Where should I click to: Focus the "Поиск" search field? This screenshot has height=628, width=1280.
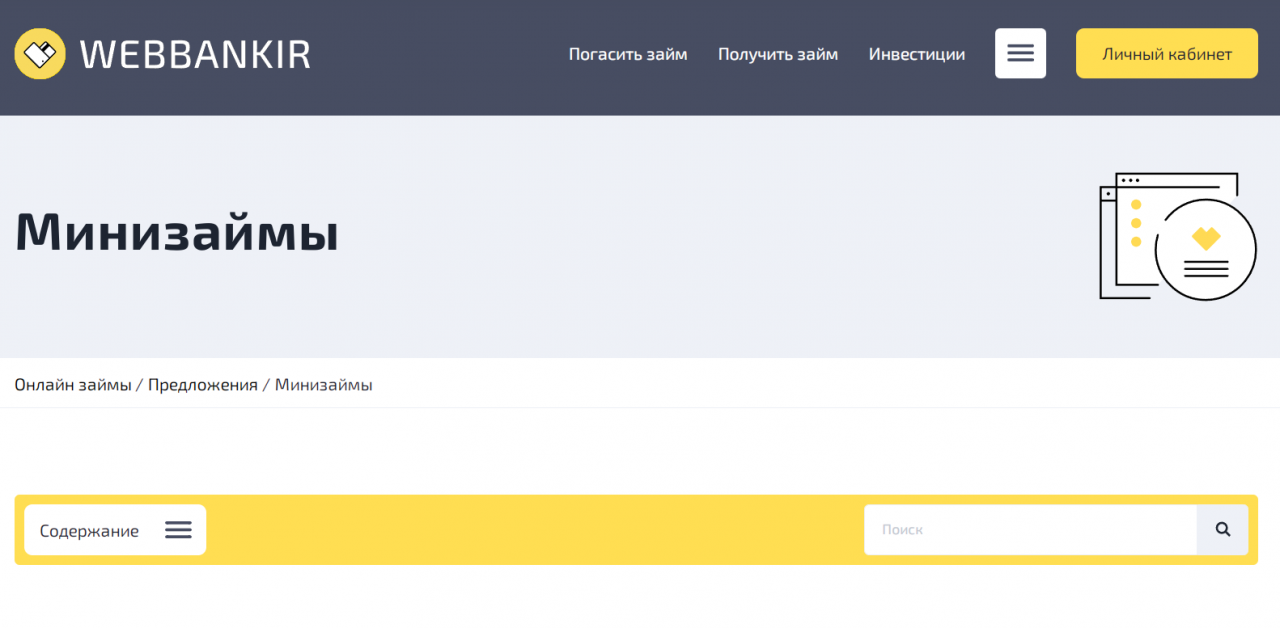tap(1030, 530)
